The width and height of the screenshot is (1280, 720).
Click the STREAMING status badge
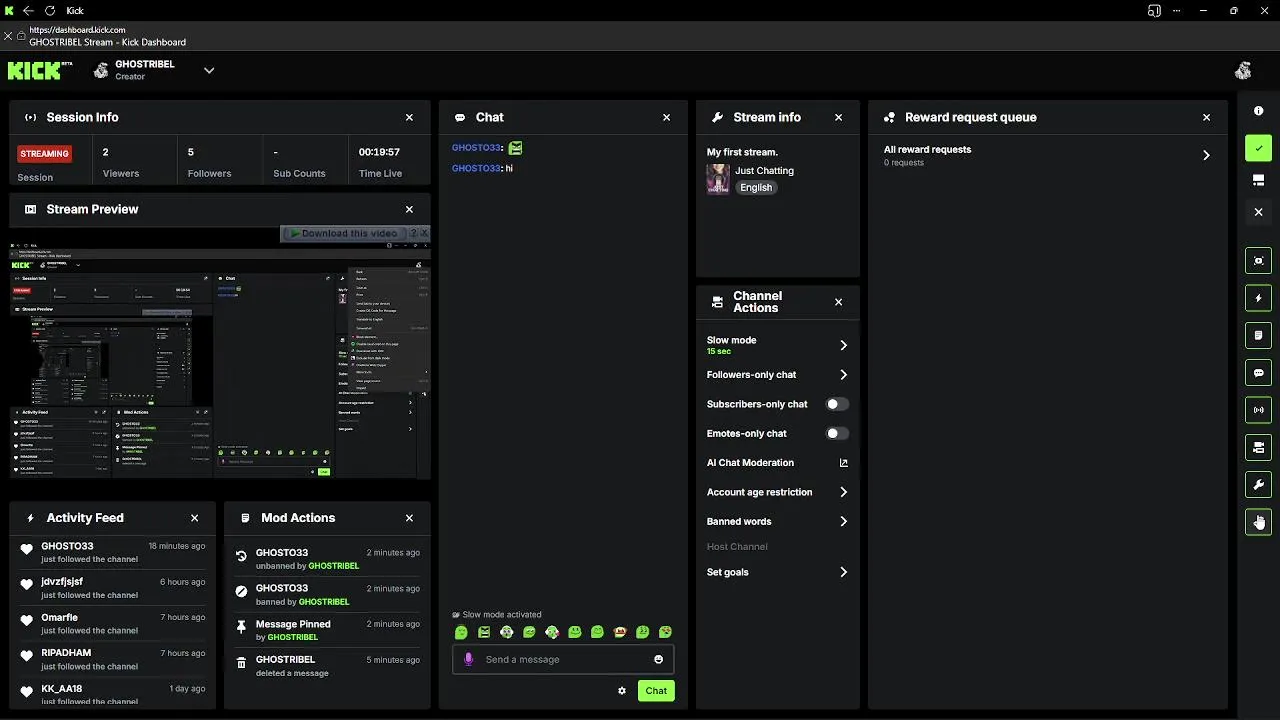(x=45, y=154)
